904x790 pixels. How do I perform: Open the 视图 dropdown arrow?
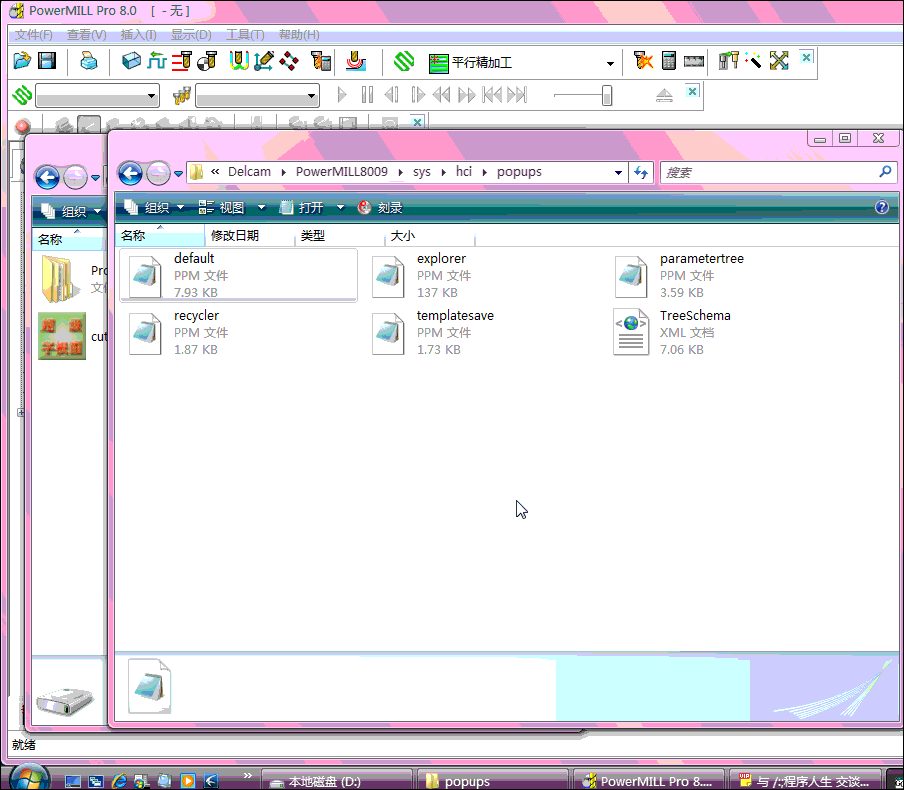[262, 207]
